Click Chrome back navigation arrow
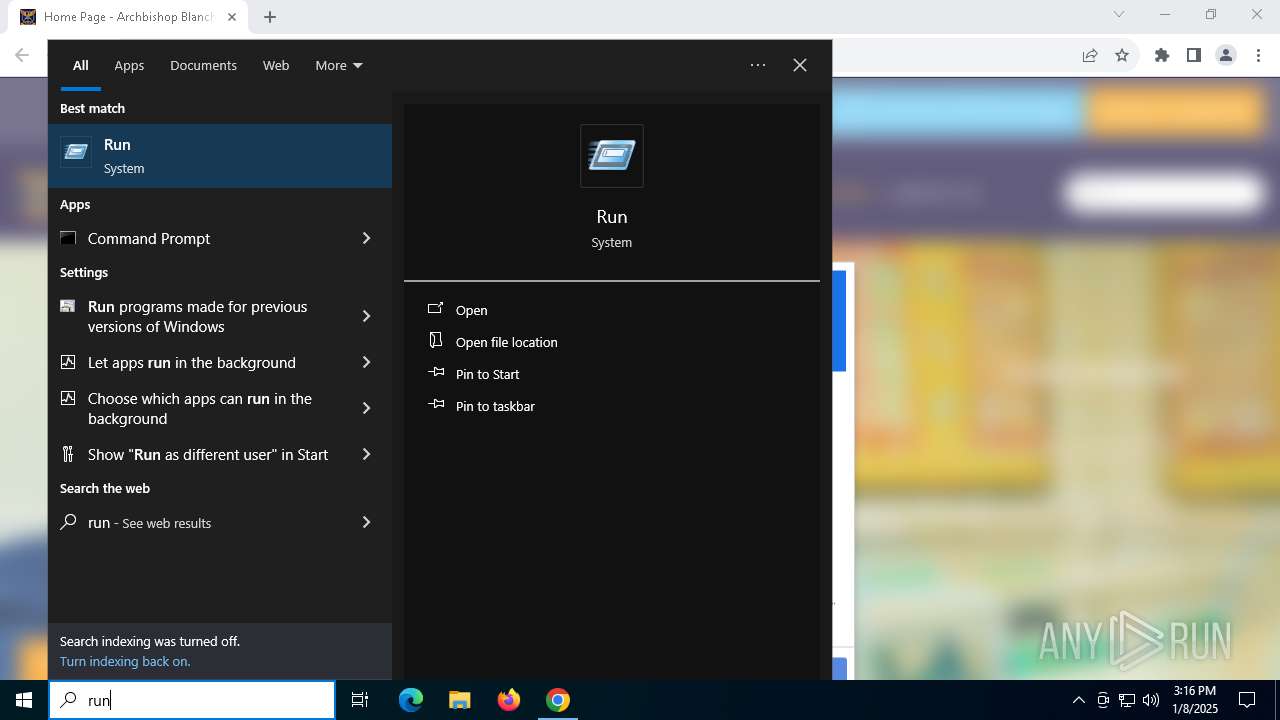The image size is (1280, 720). pyautogui.click(x=22, y=55)
